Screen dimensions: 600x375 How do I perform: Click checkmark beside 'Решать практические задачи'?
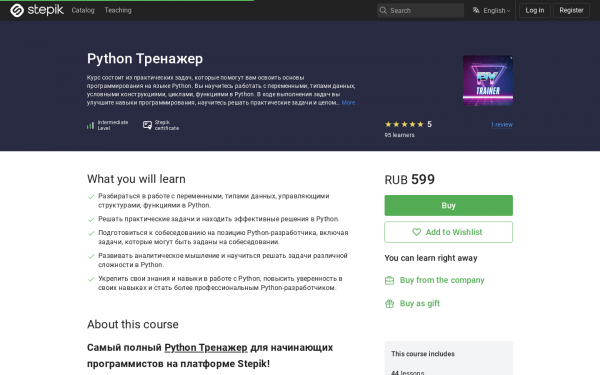[91, 220]
